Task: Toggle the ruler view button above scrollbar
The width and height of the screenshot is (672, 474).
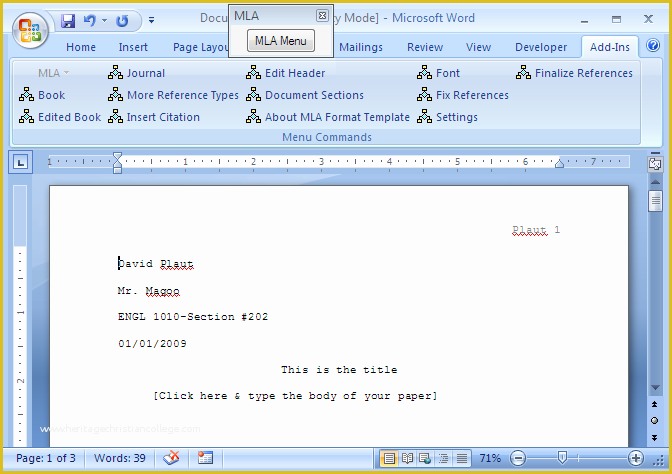Action: 655,164
